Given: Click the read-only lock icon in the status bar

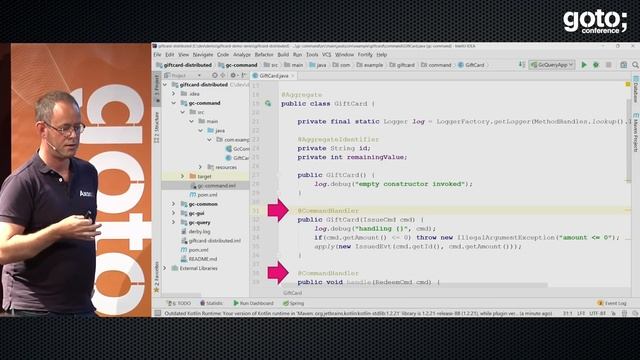Looking at the screenshot, I should click(x=613, y=313).
